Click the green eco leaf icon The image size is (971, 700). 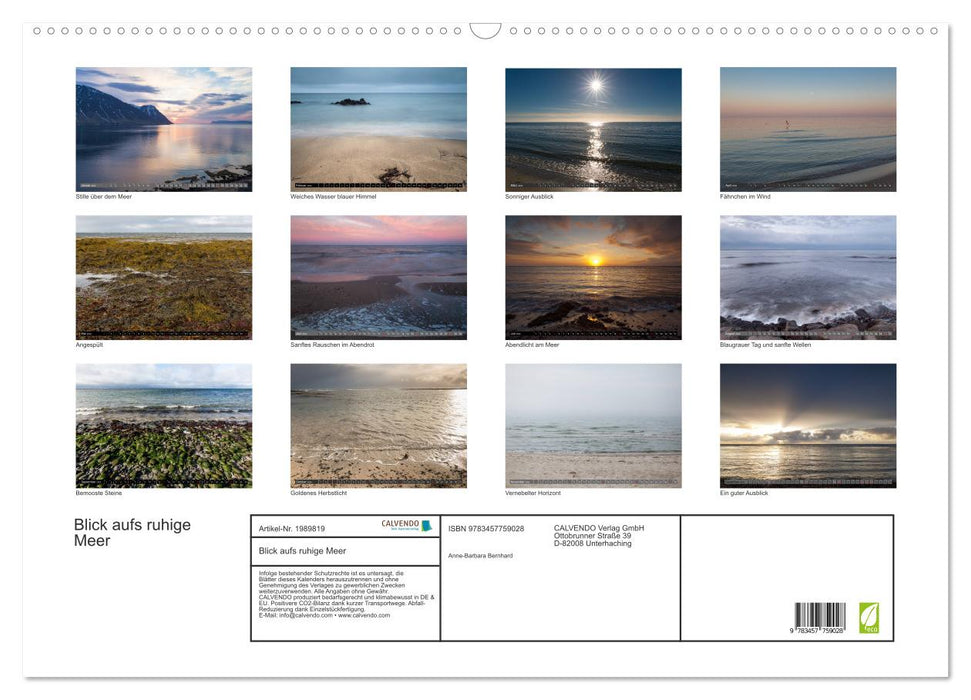(x=869, y=616)
